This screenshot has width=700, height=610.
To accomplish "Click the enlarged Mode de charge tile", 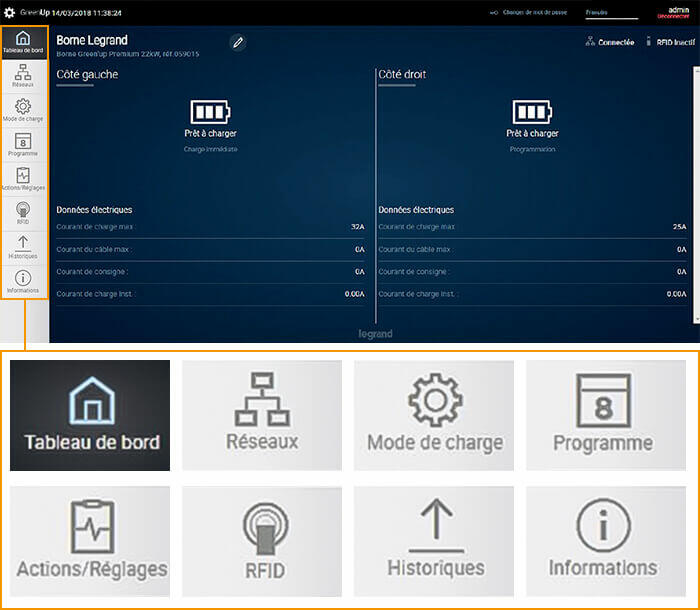I will coord(434,415).
